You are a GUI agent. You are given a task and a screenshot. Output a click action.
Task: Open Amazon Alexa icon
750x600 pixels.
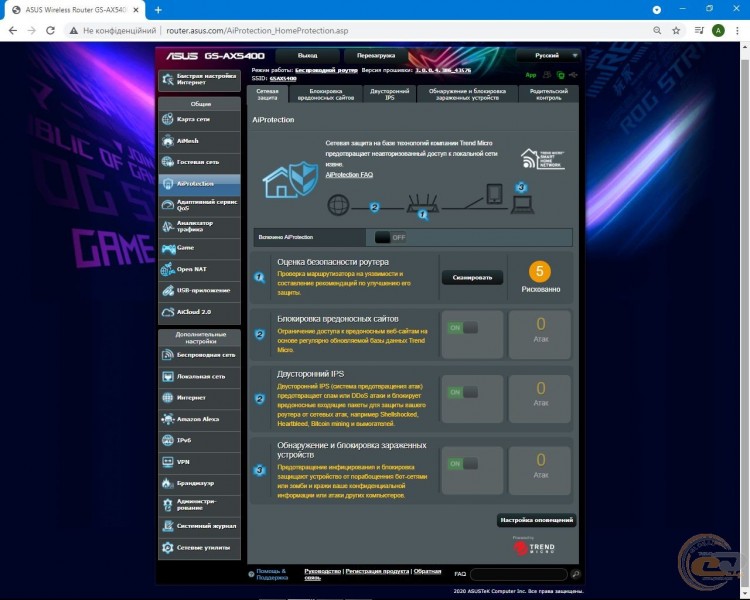[167, 419]
